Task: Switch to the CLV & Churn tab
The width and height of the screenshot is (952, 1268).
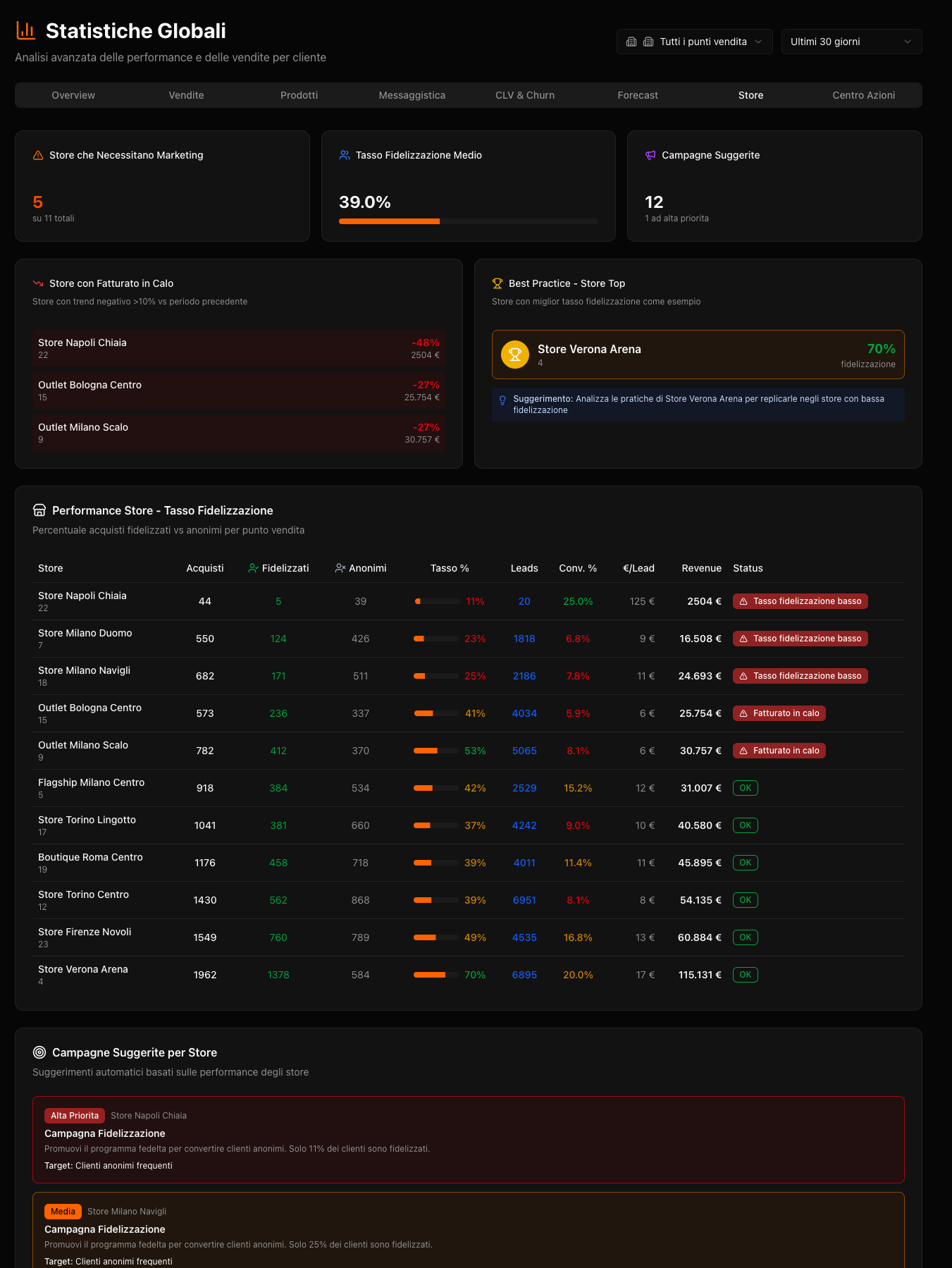Action: (525, 95)
